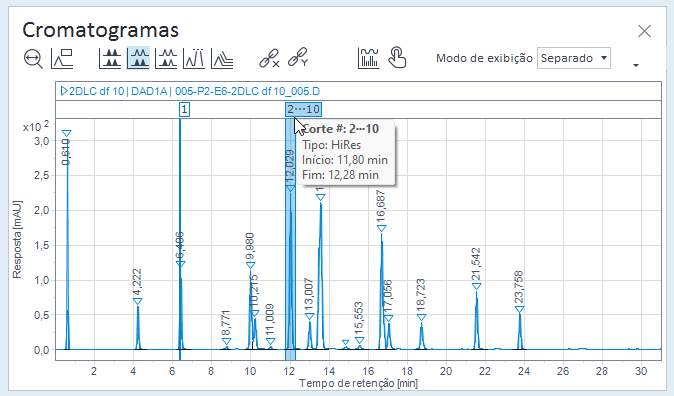Click the 17,056 peak label

click(x=388, y=297)
